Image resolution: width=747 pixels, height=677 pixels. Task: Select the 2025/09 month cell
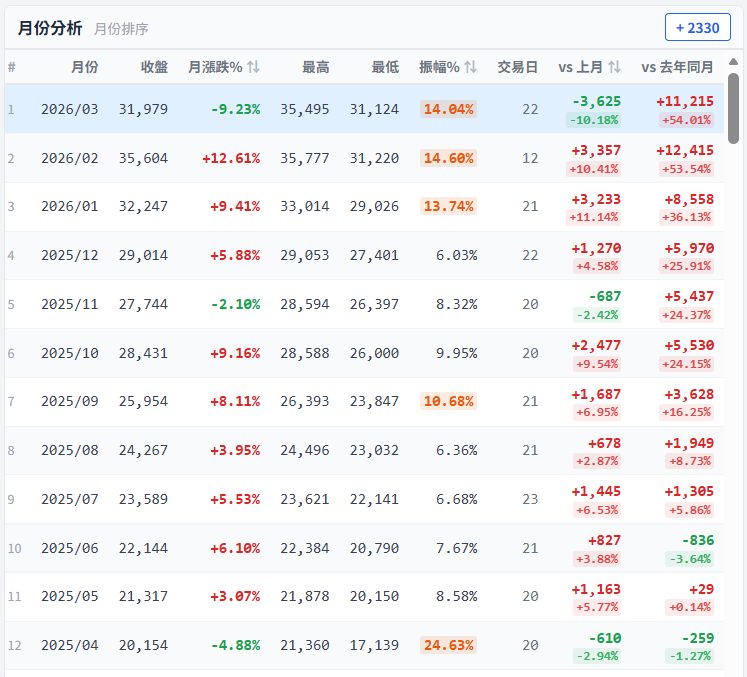70,401
